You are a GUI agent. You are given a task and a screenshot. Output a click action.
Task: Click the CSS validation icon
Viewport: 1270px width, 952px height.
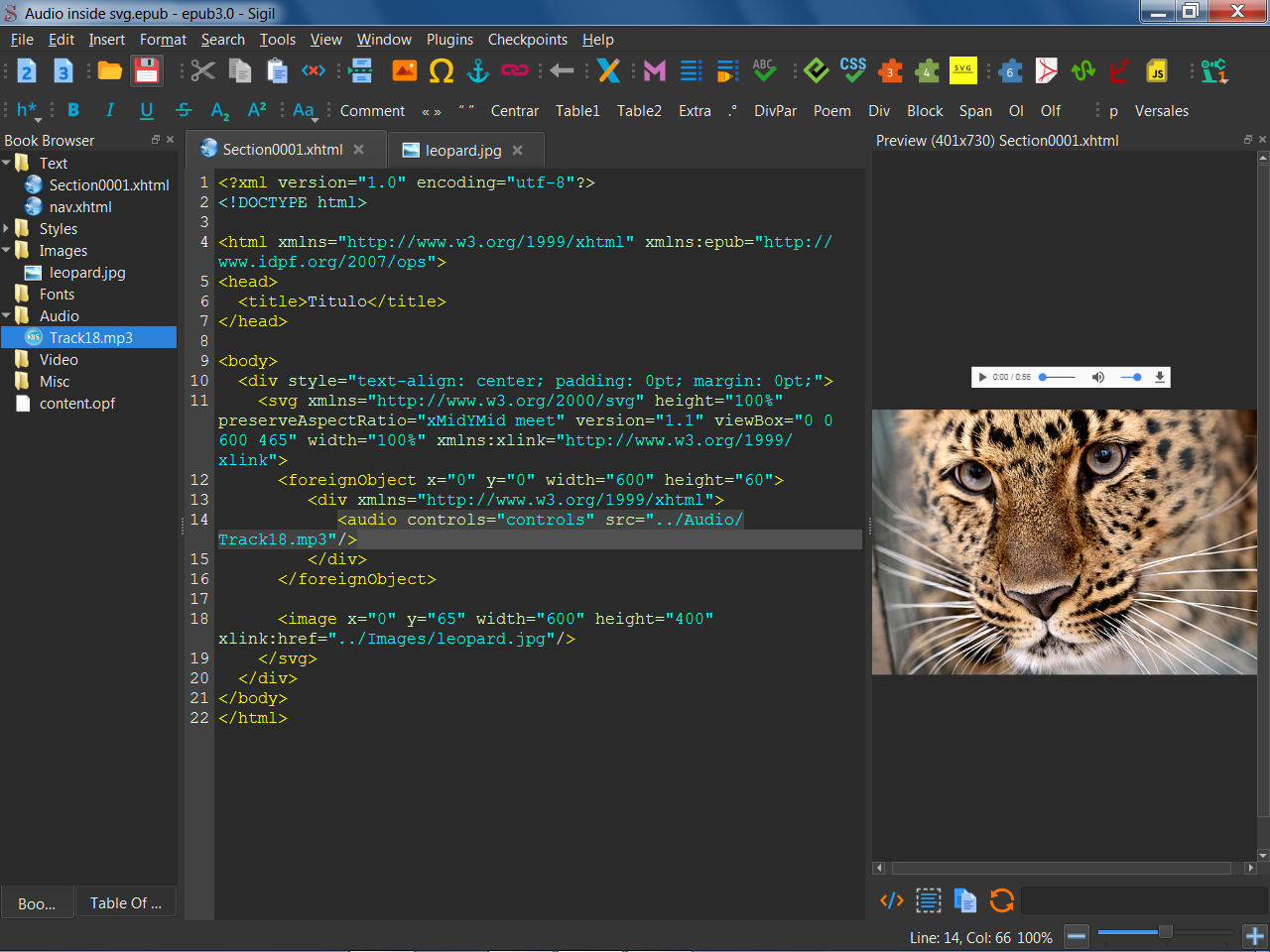tap(852, 70)
